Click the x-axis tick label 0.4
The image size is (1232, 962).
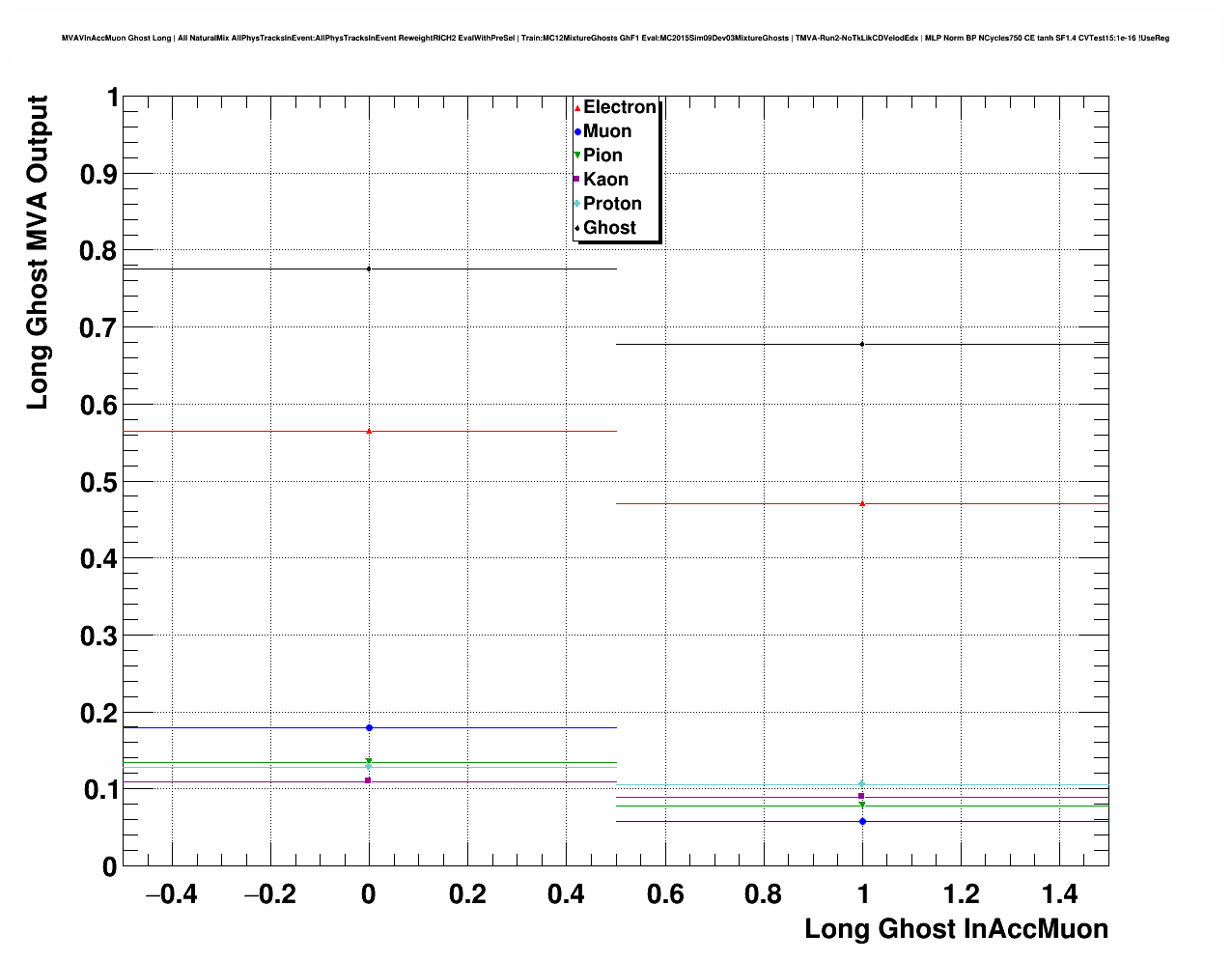click(x=567, y=894)
